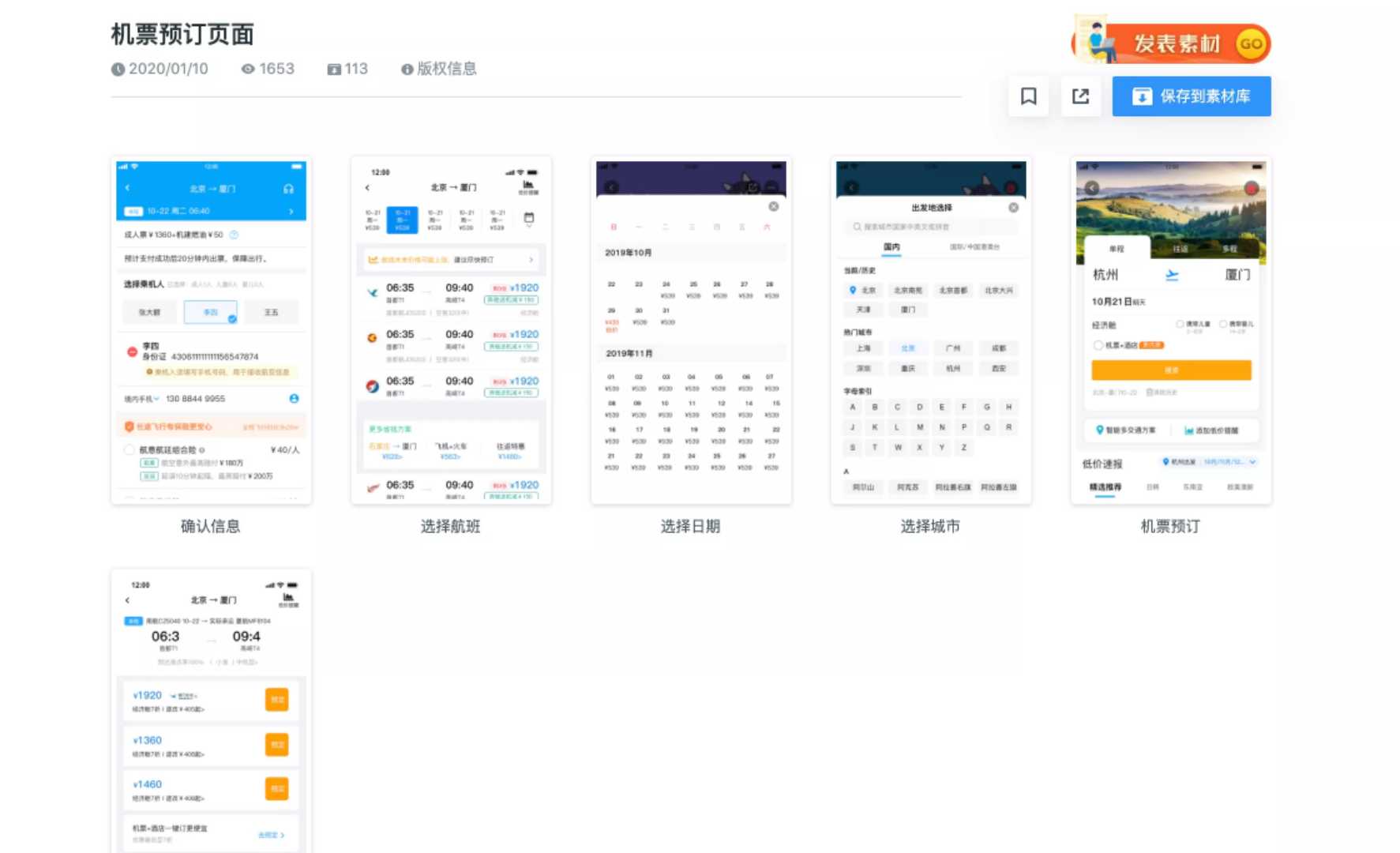Check the 航意航延组合险 insurance checkbox
This screenshot has height=853, width=1400.
click(x=127, y=448)
